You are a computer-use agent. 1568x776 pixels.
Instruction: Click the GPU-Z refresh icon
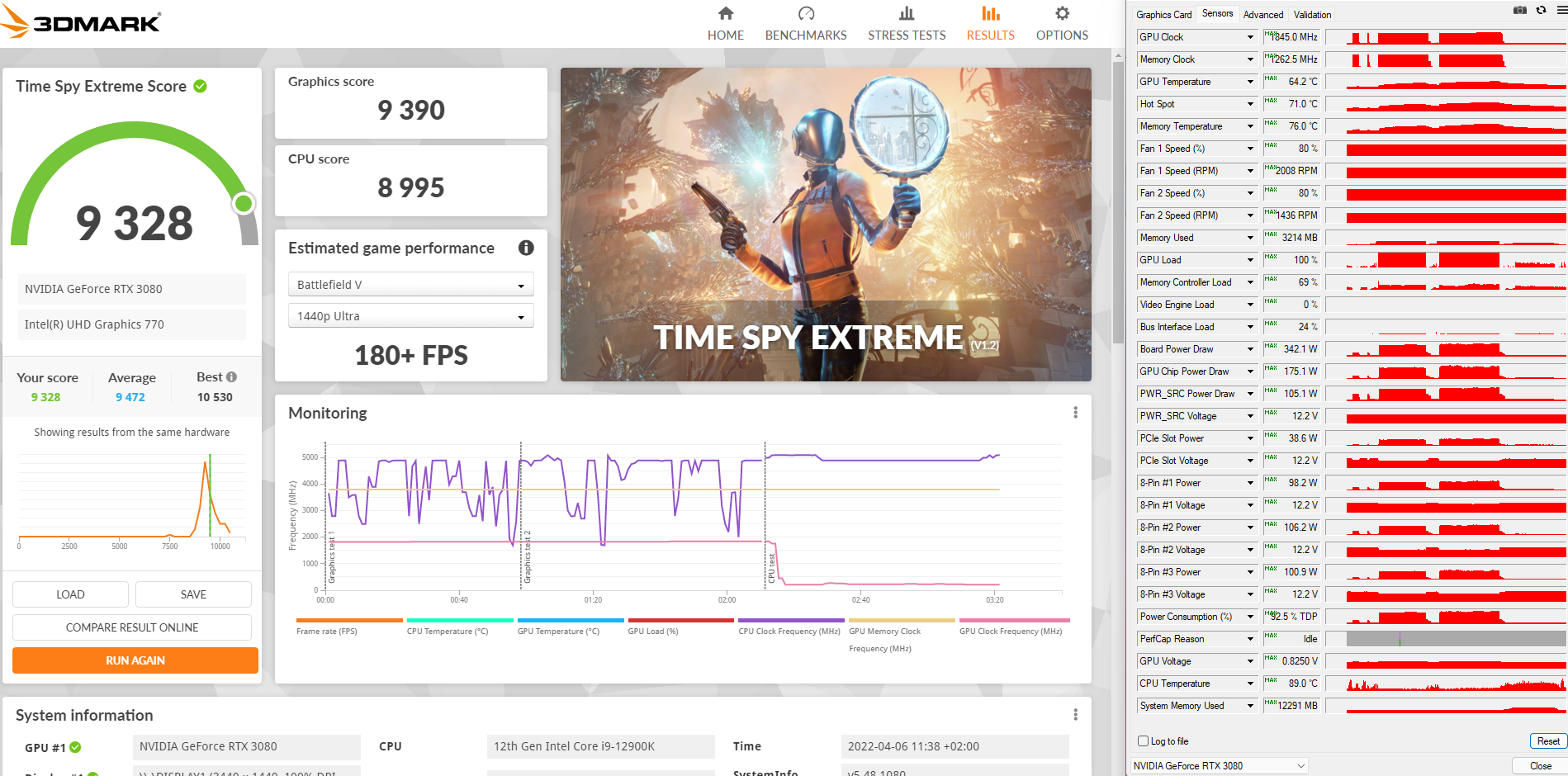pyautogui.click(x=1541, y=10)
